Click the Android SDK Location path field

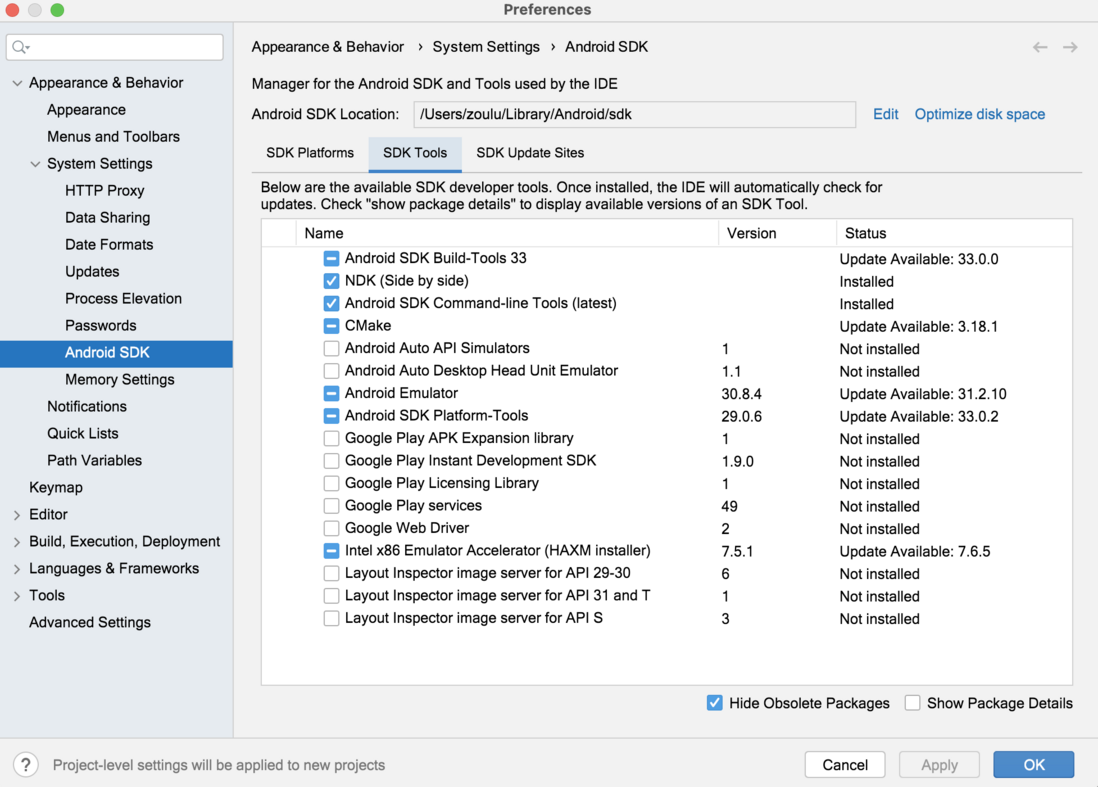(x=634, y=114)
